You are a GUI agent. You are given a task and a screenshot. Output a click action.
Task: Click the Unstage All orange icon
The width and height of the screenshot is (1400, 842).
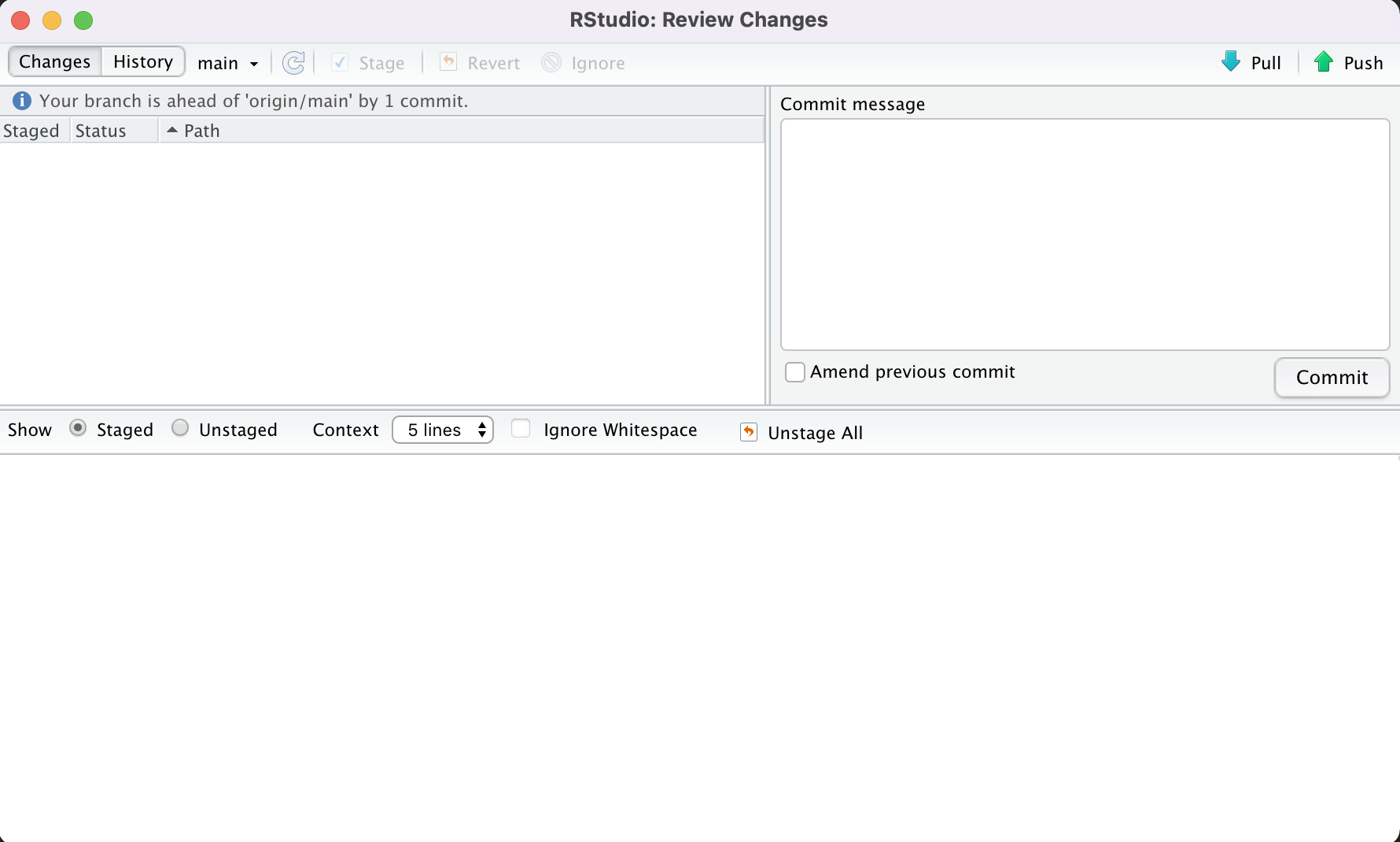pyautogui.click(x=749, y=432)
